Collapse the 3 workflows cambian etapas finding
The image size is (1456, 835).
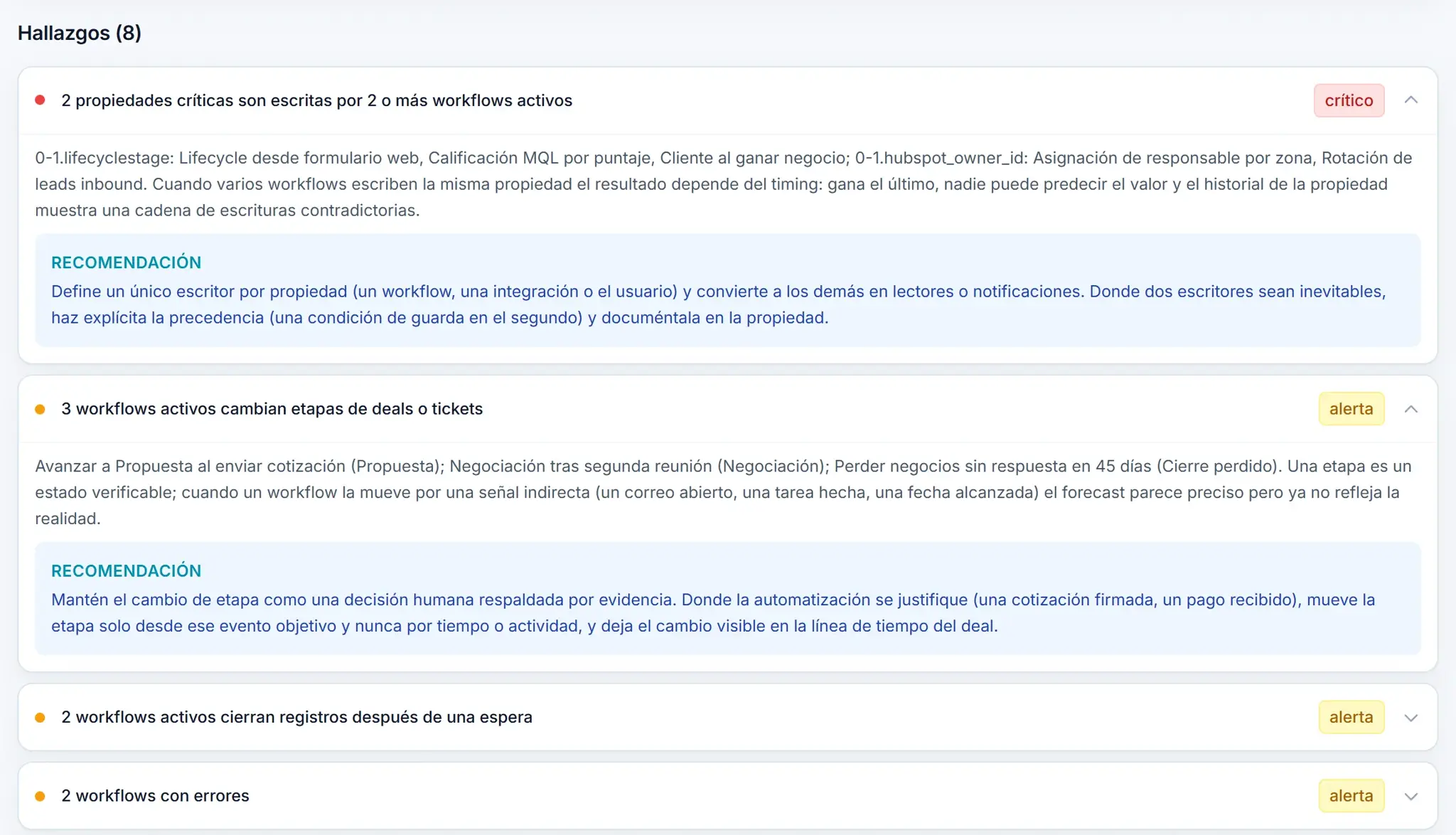click(1410, 409)
